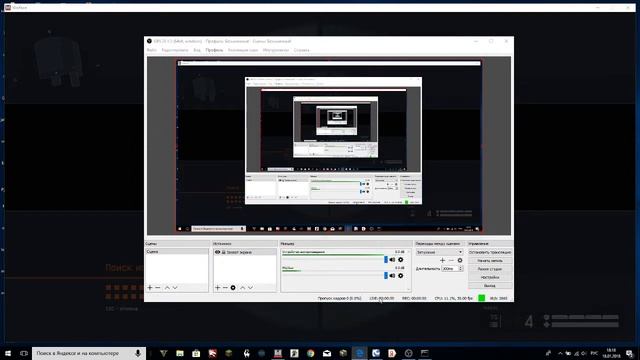Open the Настройки button
The height and width of the screenshot is (360, 640).
pos(490,277)
